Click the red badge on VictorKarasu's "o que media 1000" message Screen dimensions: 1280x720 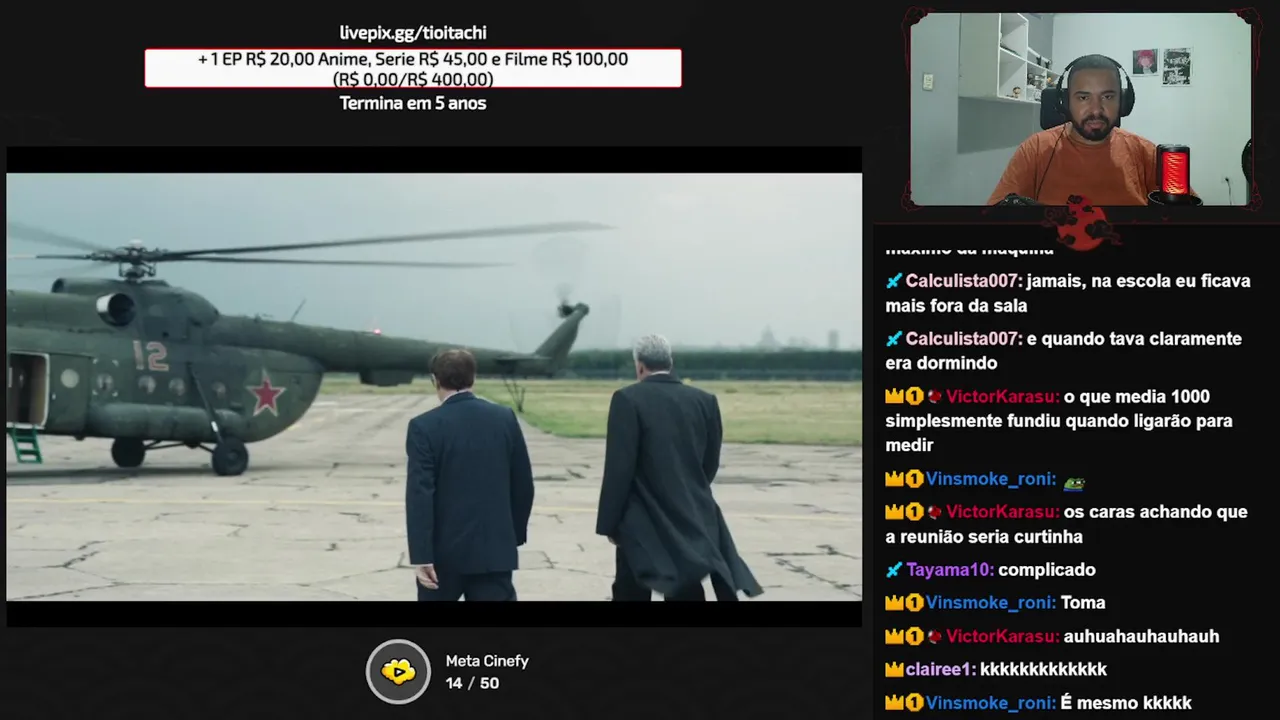[935, 396]
